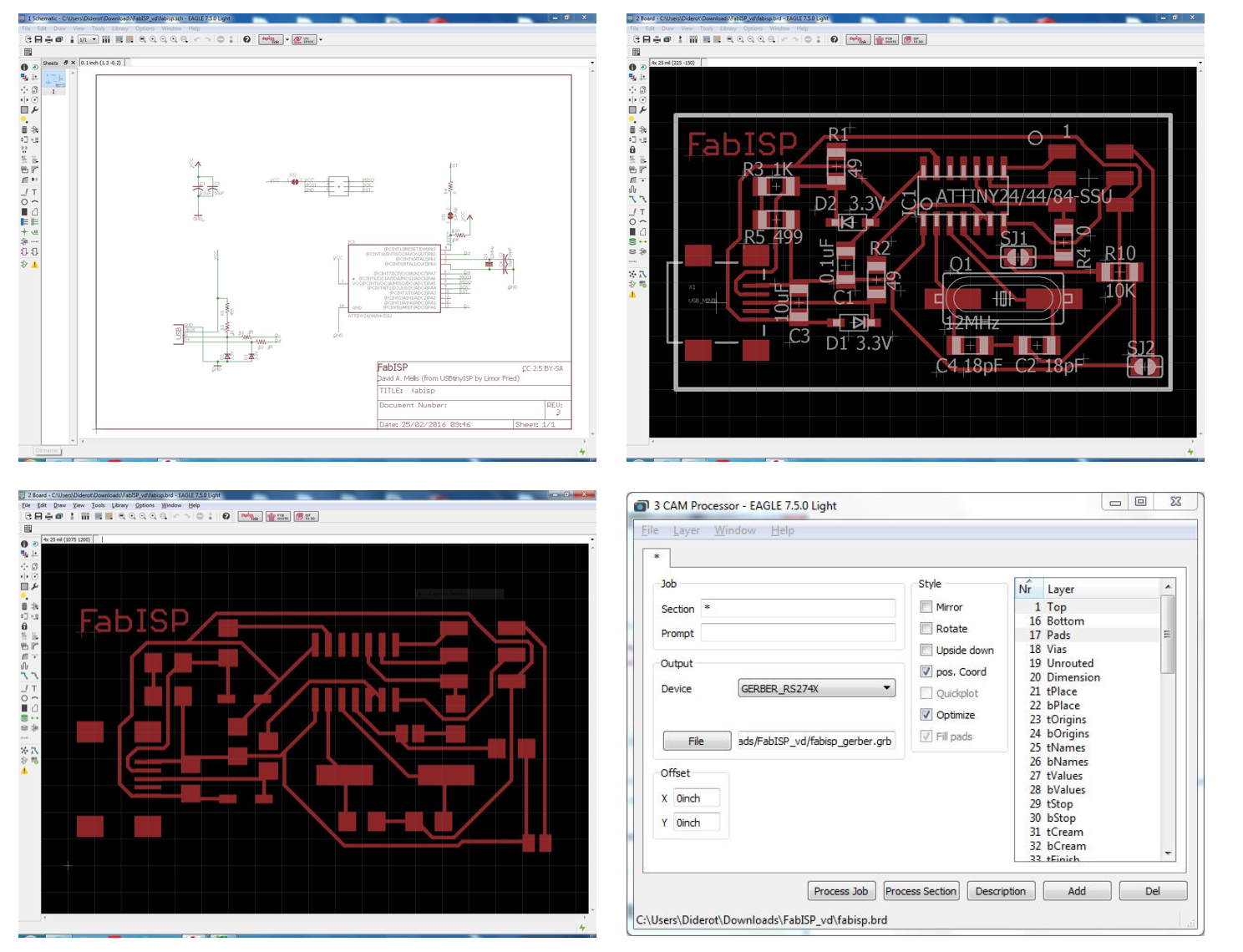Enable the Rotate checkbox in CAM Processor
The image size is (1243, 952).
[x=926, y=629]
